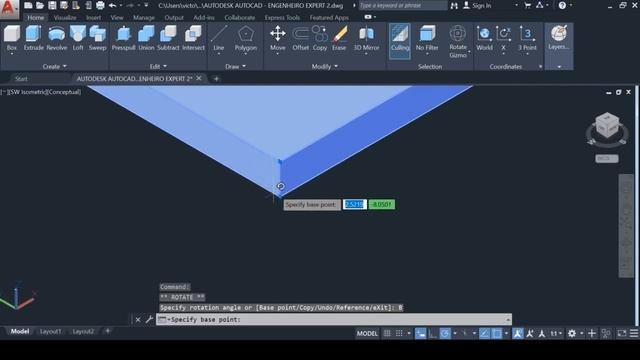Toggle snap mode in status bar
Image resolution: width=640 pixels, height=360 pixels.
click(x=399, y=333)
